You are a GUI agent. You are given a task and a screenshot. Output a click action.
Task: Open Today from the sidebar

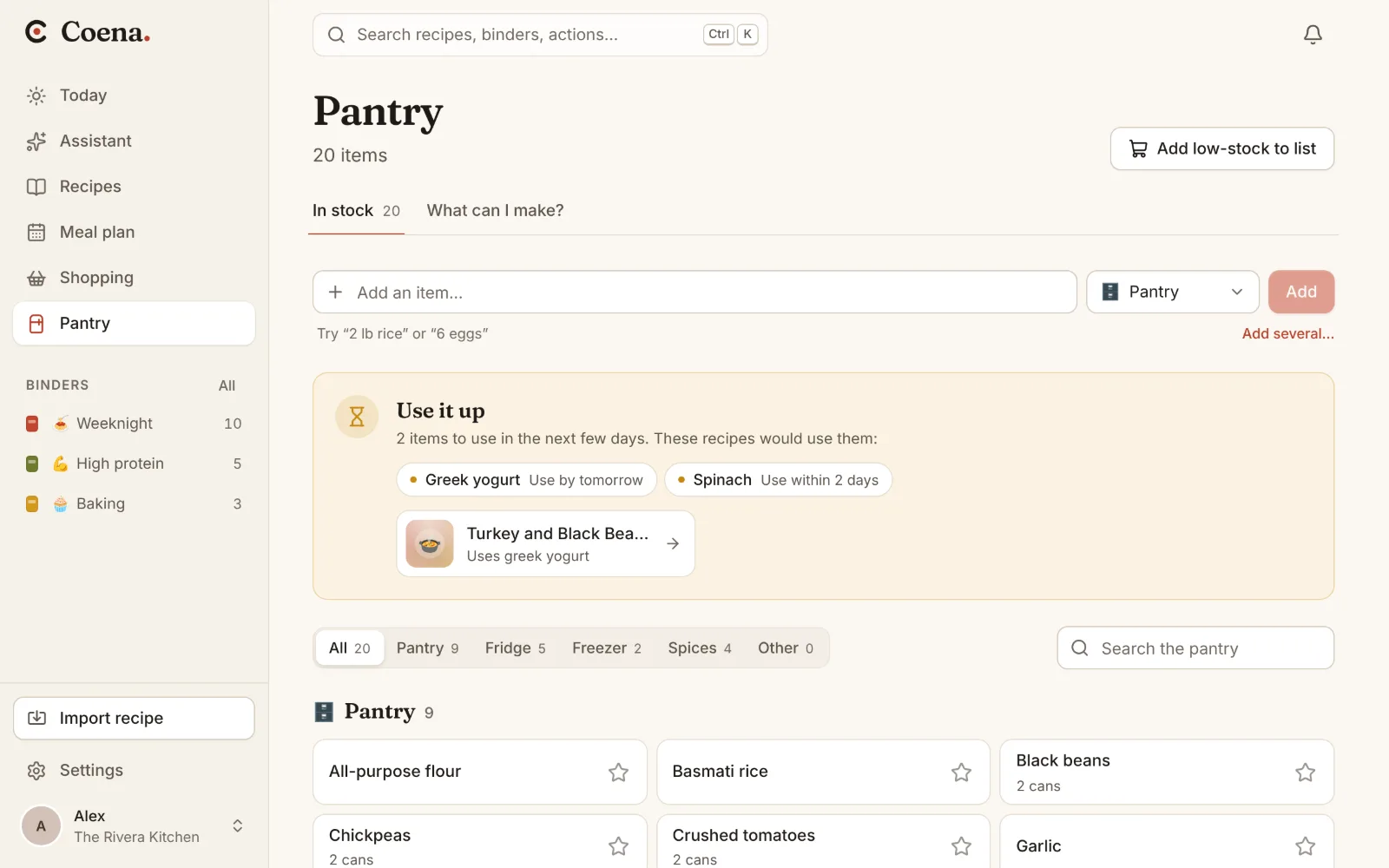[x=134, y=95]
